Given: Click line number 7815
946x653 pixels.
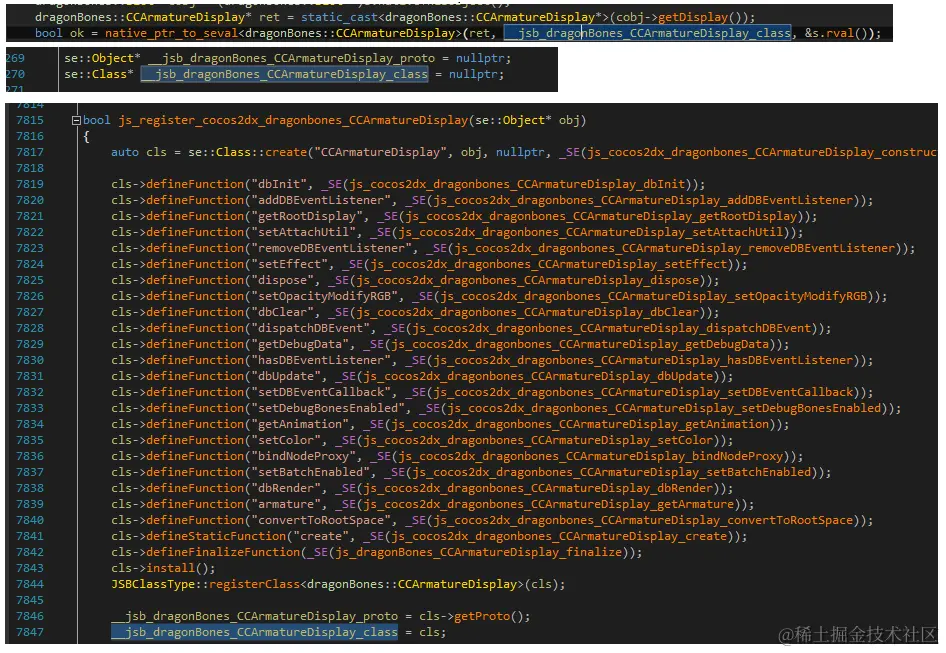Looking at the screenshot, I should pyautogui.click(x=30, y=120).
